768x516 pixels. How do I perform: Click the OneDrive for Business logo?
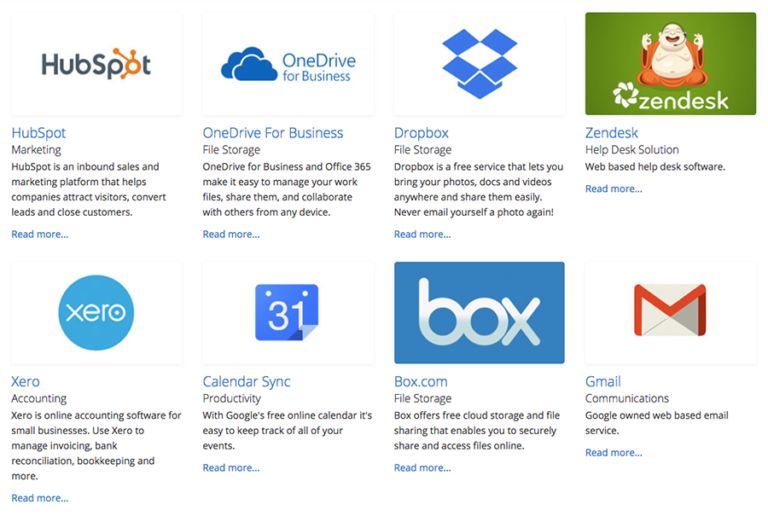tap(288, 65)
